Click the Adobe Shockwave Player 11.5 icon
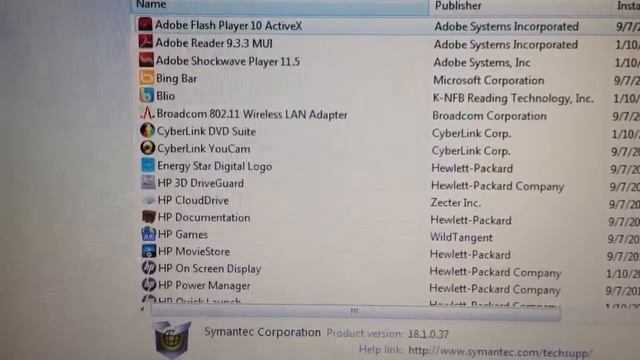This screenshot has height=360, width=640. tap(146, 60)
